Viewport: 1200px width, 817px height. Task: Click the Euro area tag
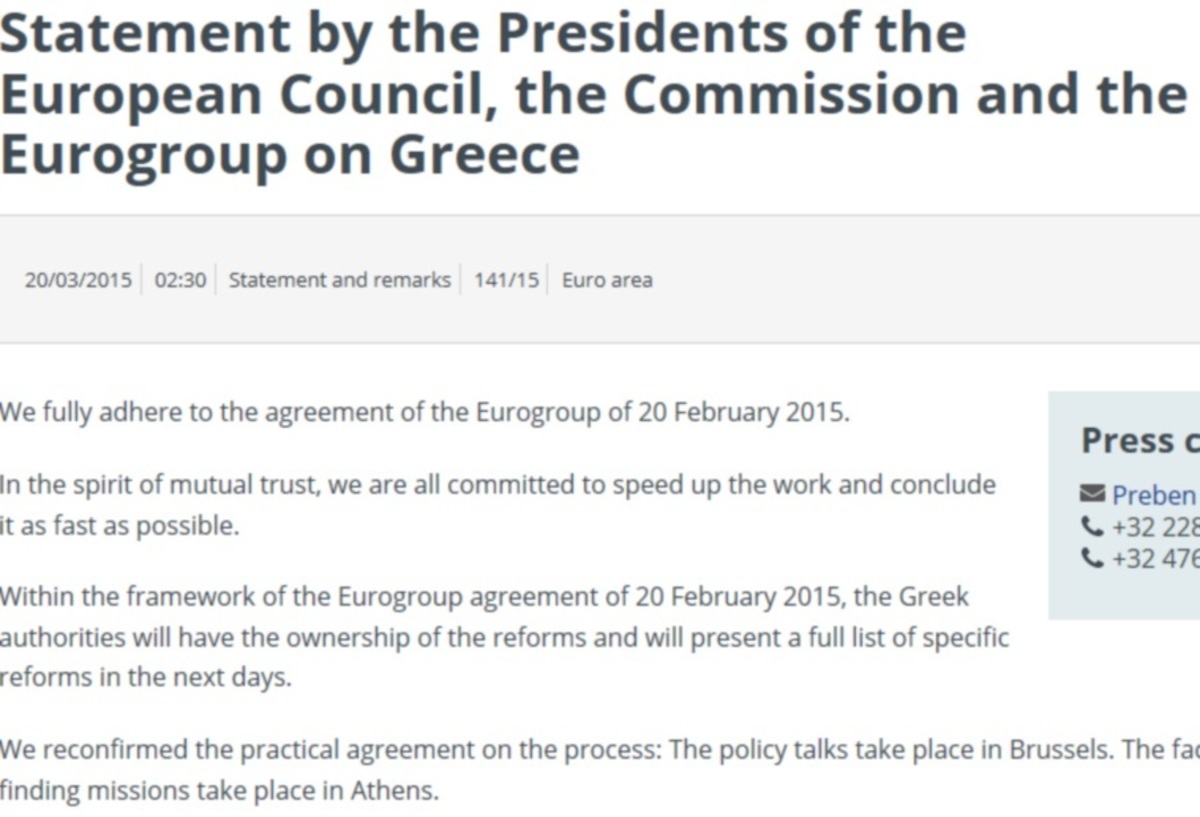[607, 280]
